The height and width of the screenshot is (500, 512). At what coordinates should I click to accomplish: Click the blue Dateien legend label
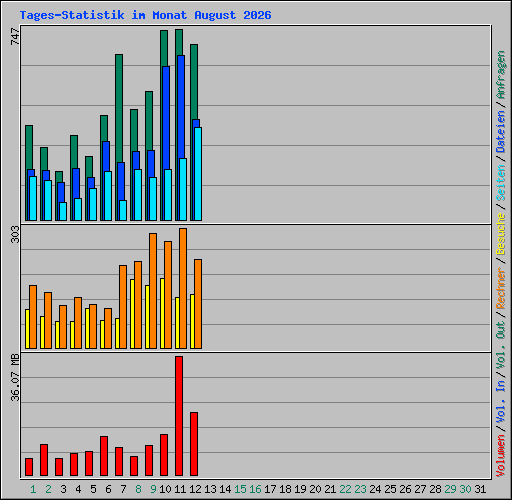pyautogui.click(x=501, y=132)
